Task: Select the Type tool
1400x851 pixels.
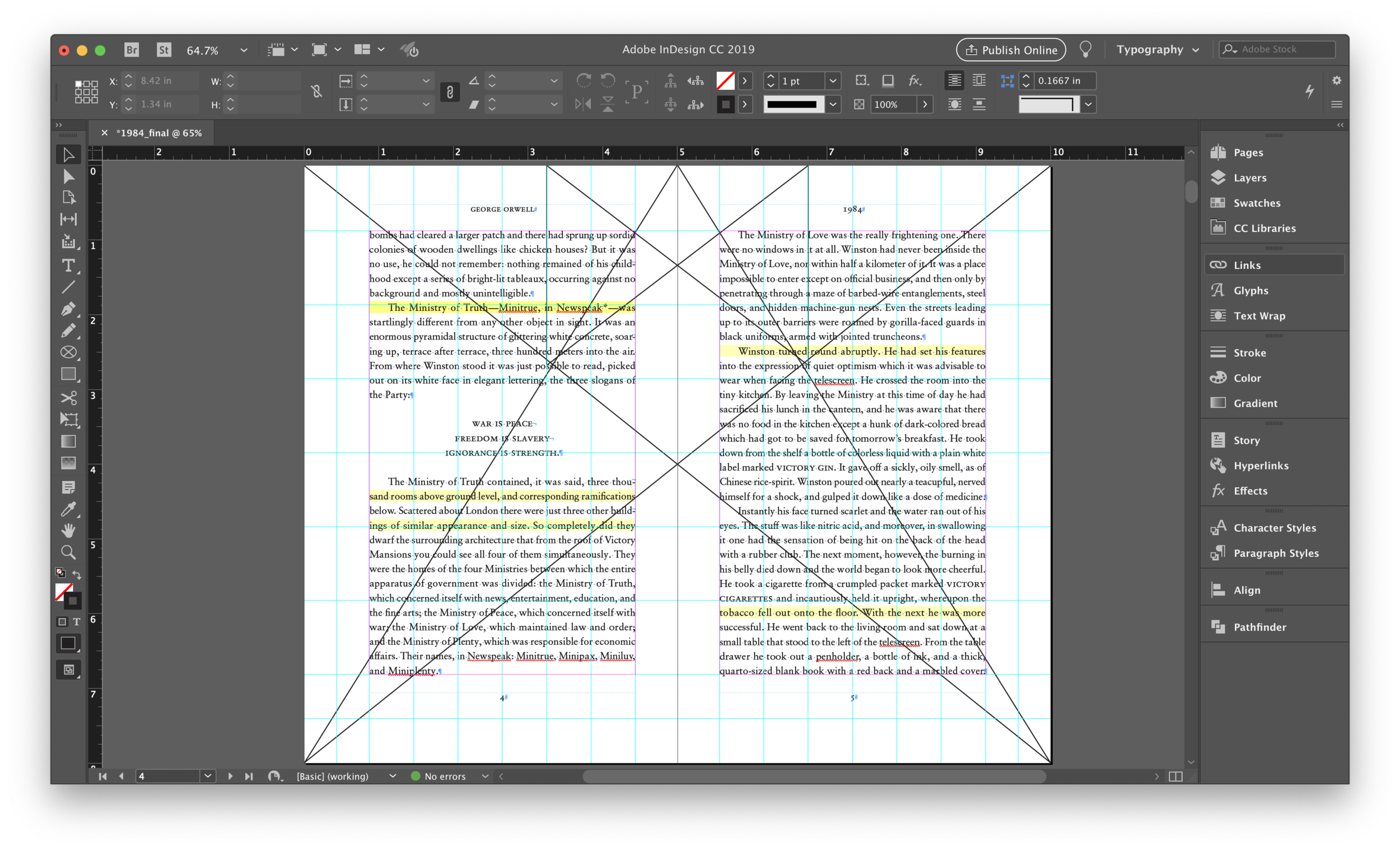Action: click(x=68, y=265)
